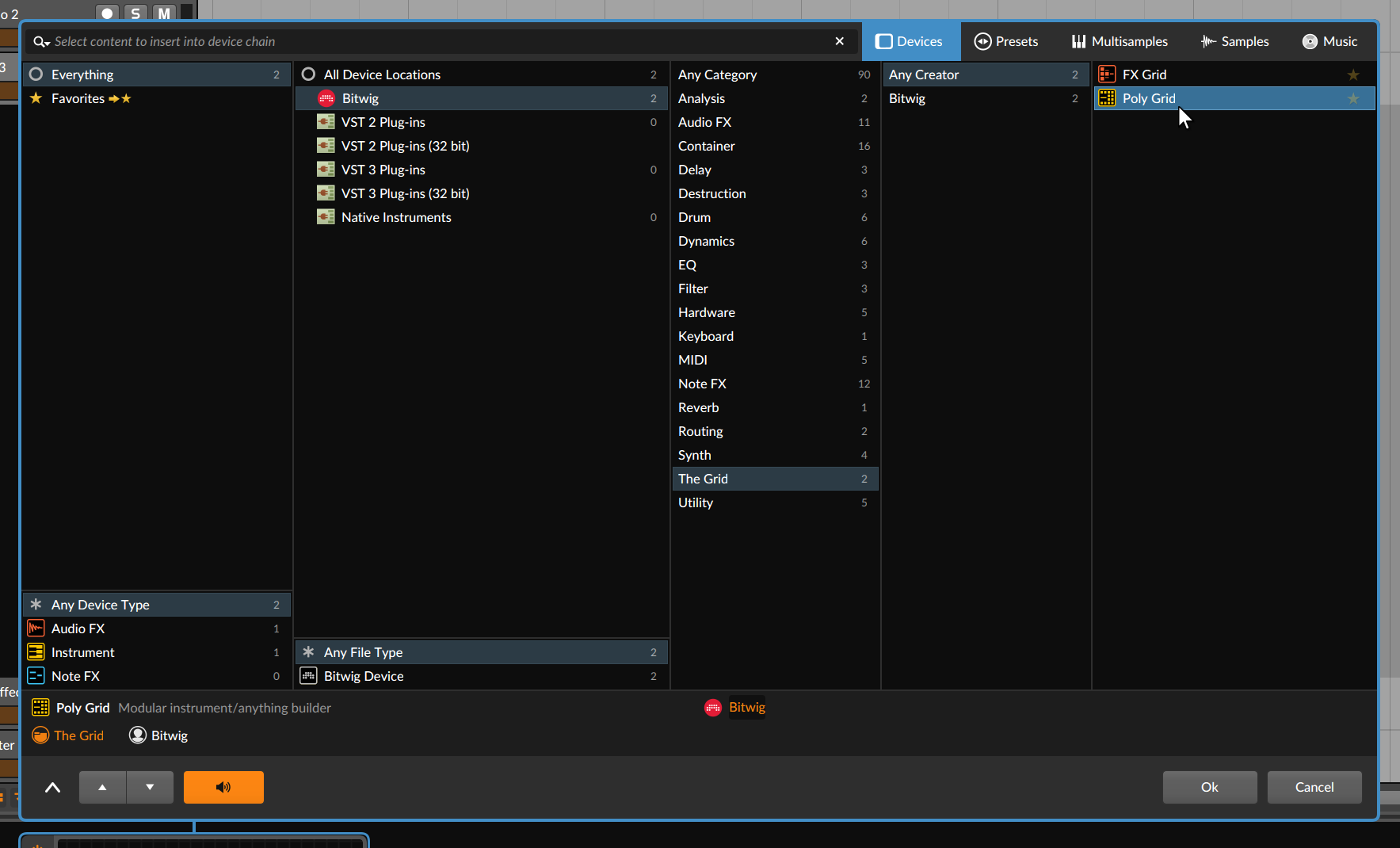Click the Bitwig creator tag in info bar
Screen dimensions: 1400x848
158,735
